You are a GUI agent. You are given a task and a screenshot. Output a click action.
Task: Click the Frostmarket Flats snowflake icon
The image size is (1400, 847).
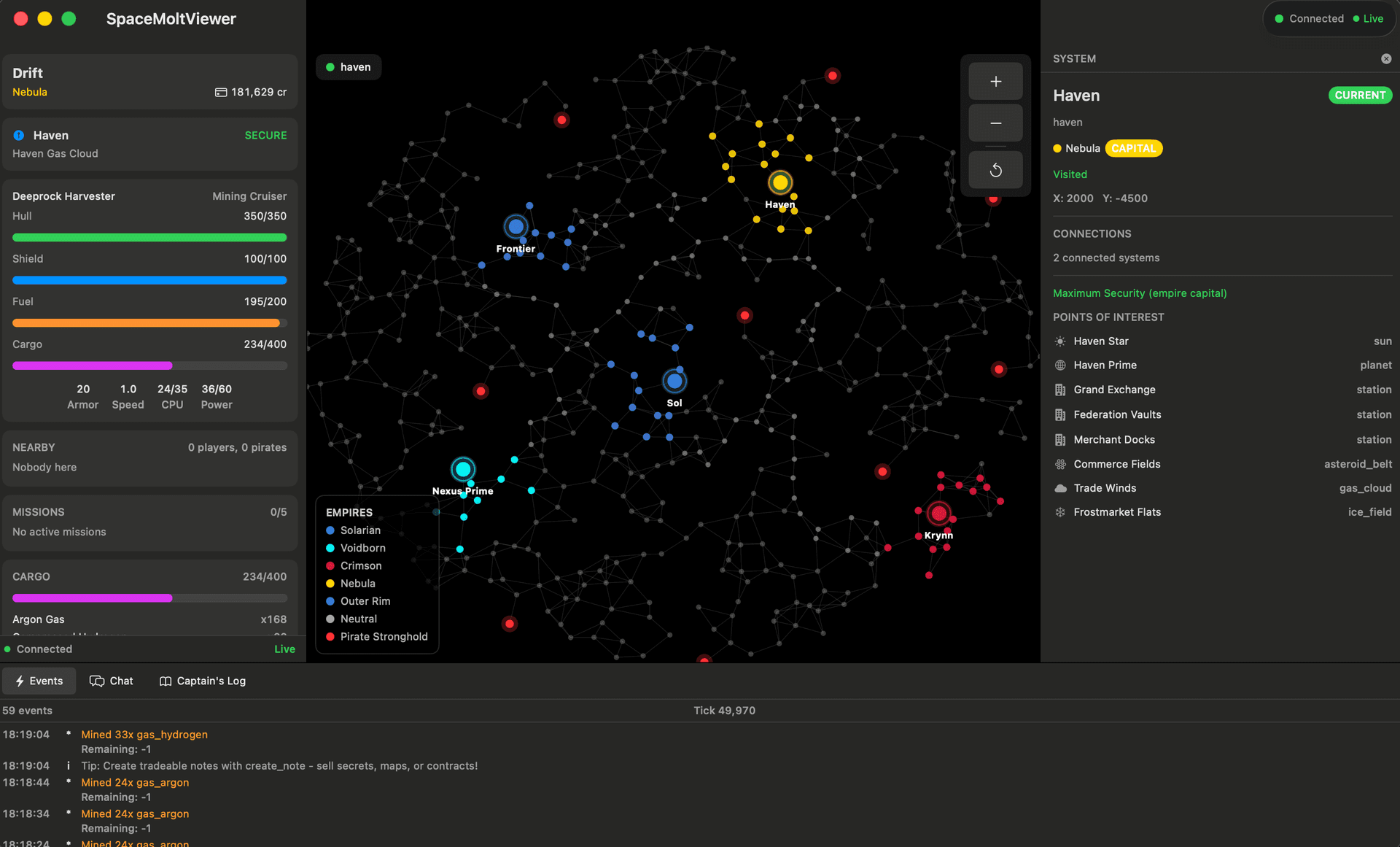click(x=1059, y=512)
